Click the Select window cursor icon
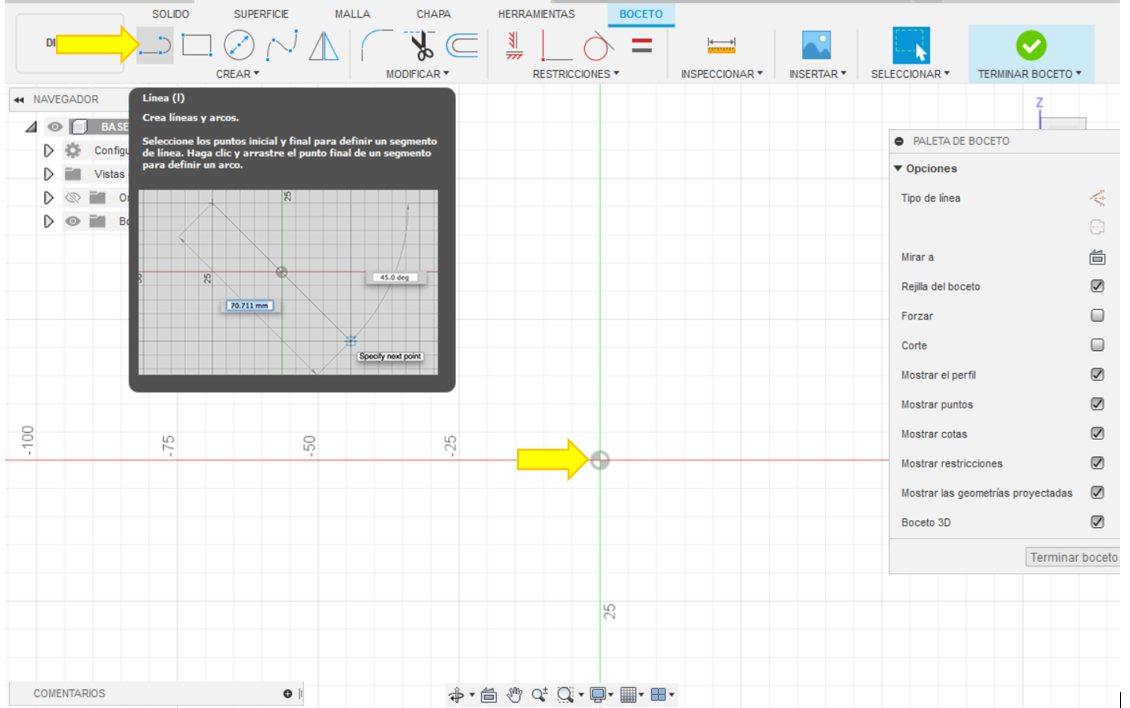 click(x=910, y=45)
